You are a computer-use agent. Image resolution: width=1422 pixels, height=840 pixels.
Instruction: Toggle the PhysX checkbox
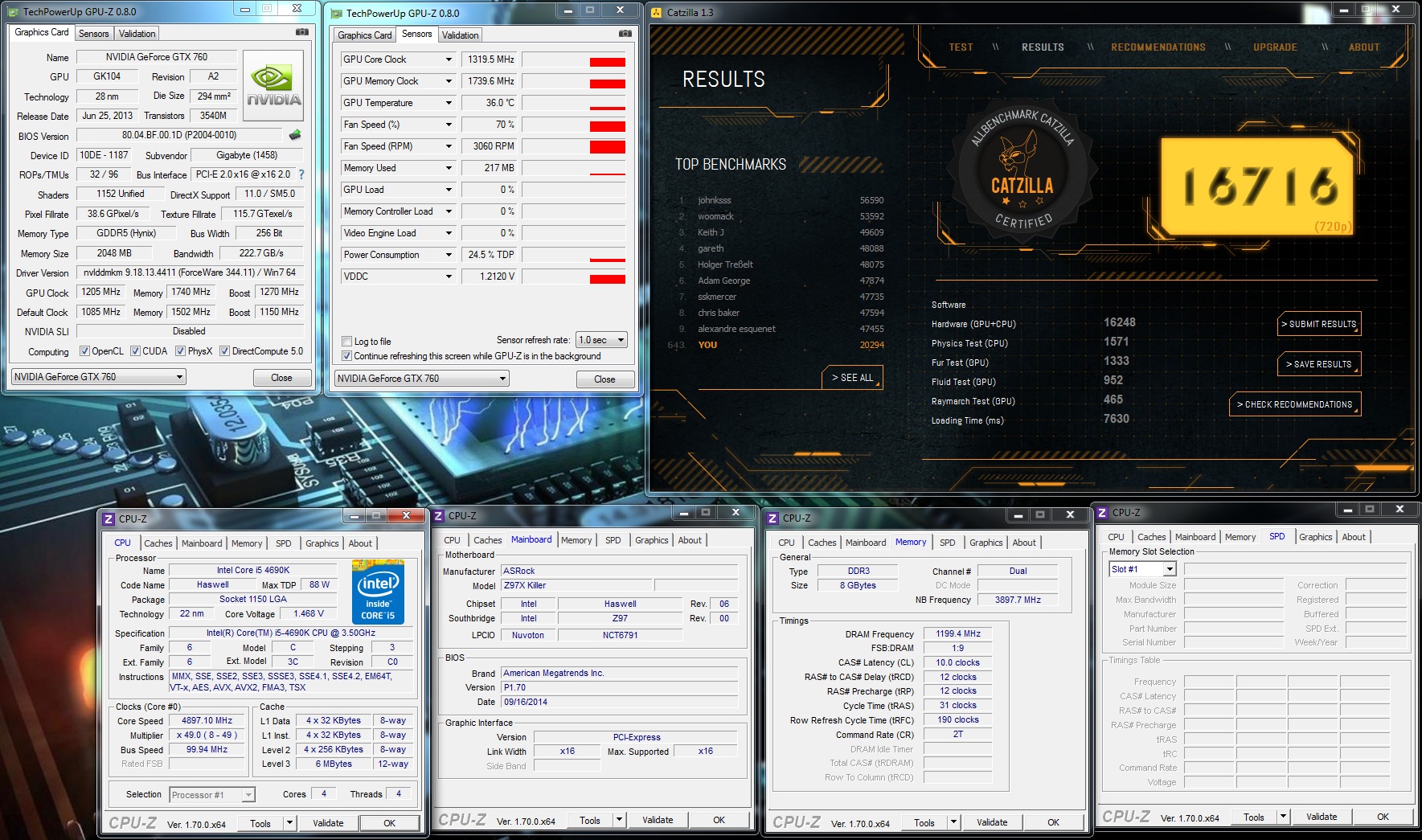pos(180,351)
